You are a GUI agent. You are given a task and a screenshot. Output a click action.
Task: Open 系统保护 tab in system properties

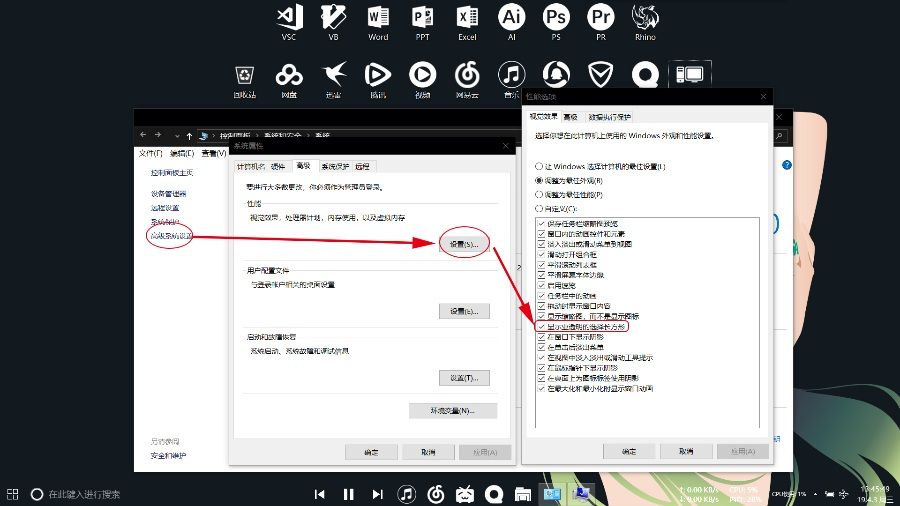click(335, 166)
